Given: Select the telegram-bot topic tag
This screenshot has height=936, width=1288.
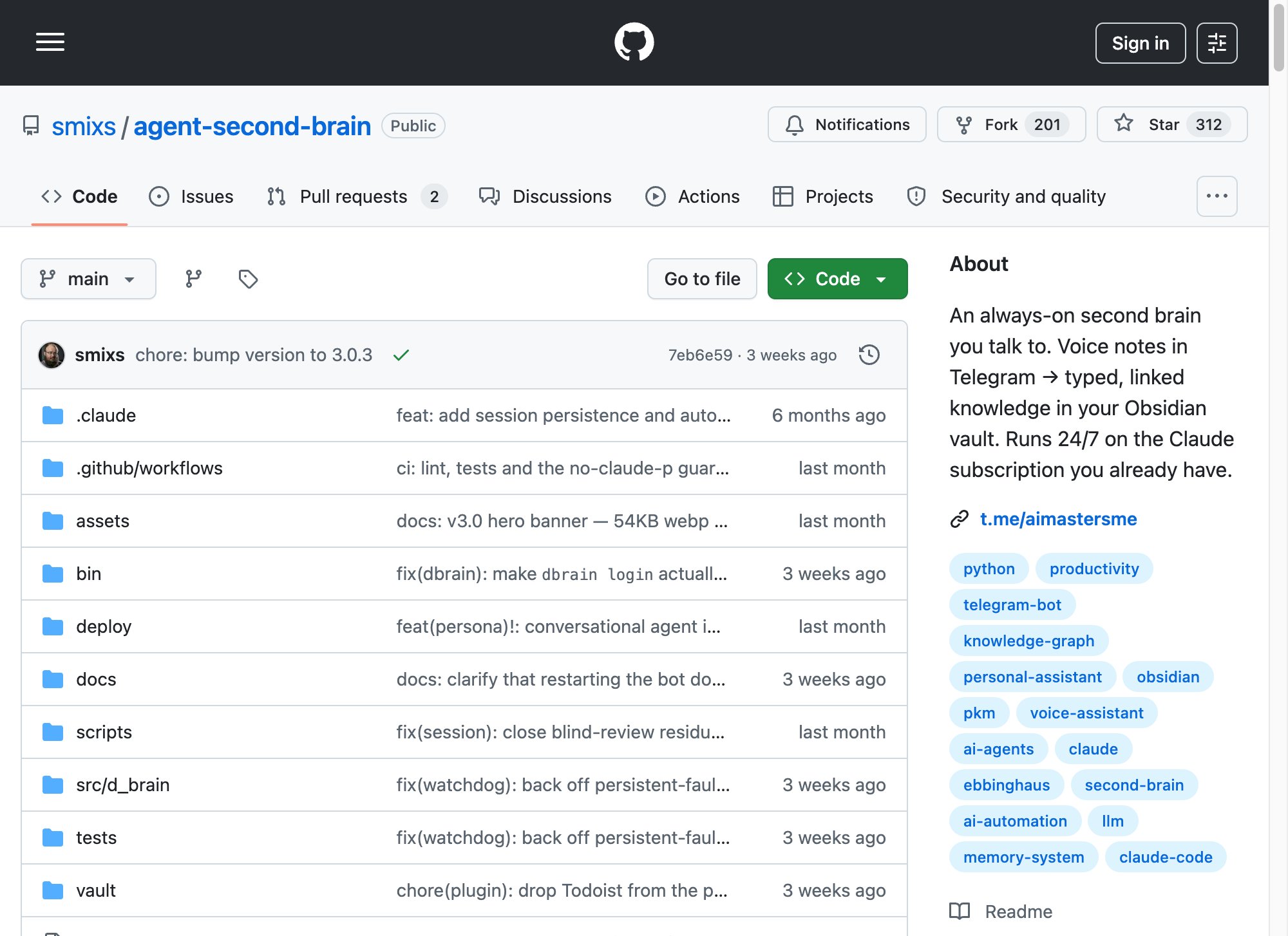Looking at the screenshot, I should coord(1012,604).
